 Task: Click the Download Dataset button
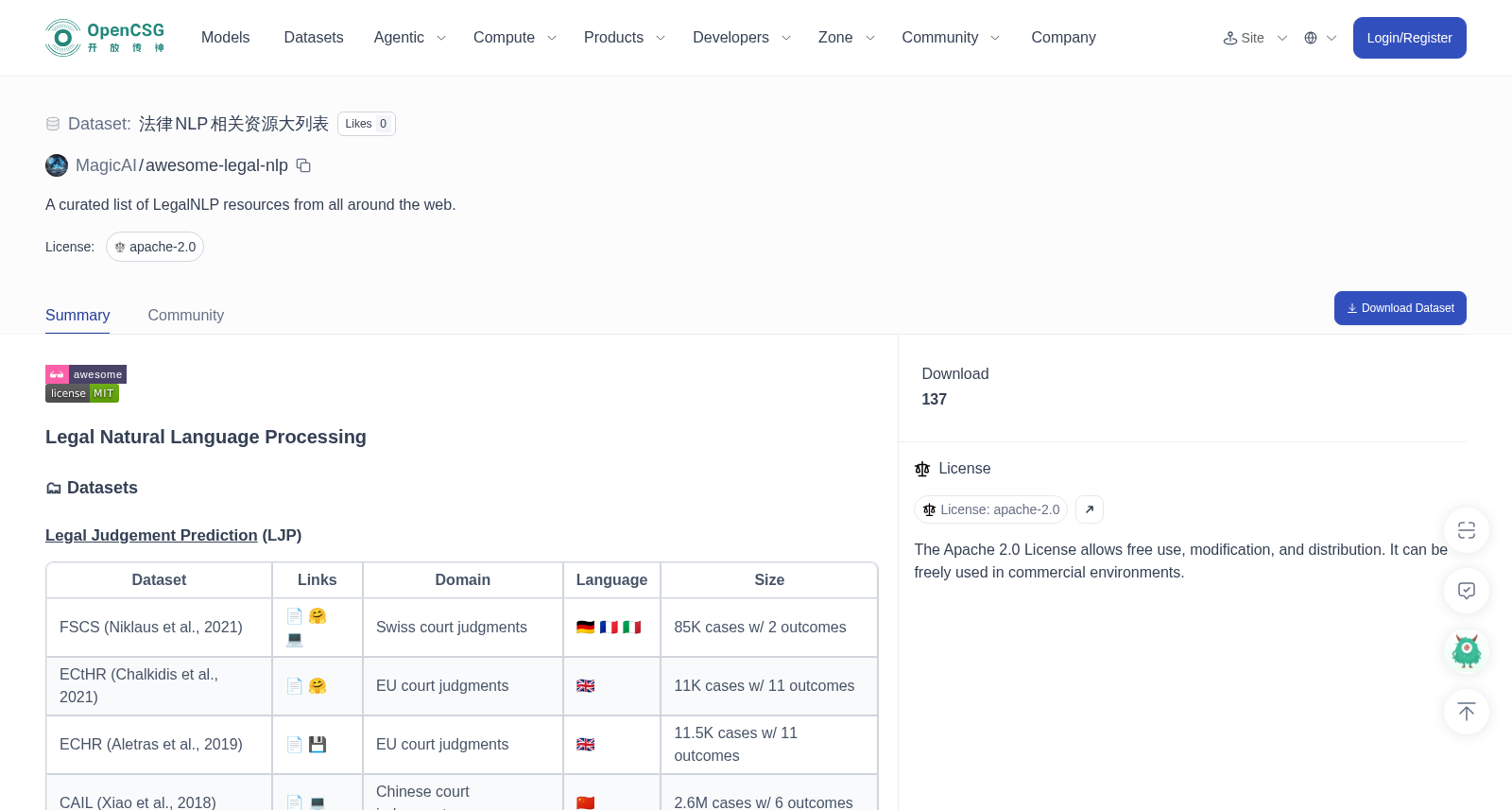[x=1400, y=308]
